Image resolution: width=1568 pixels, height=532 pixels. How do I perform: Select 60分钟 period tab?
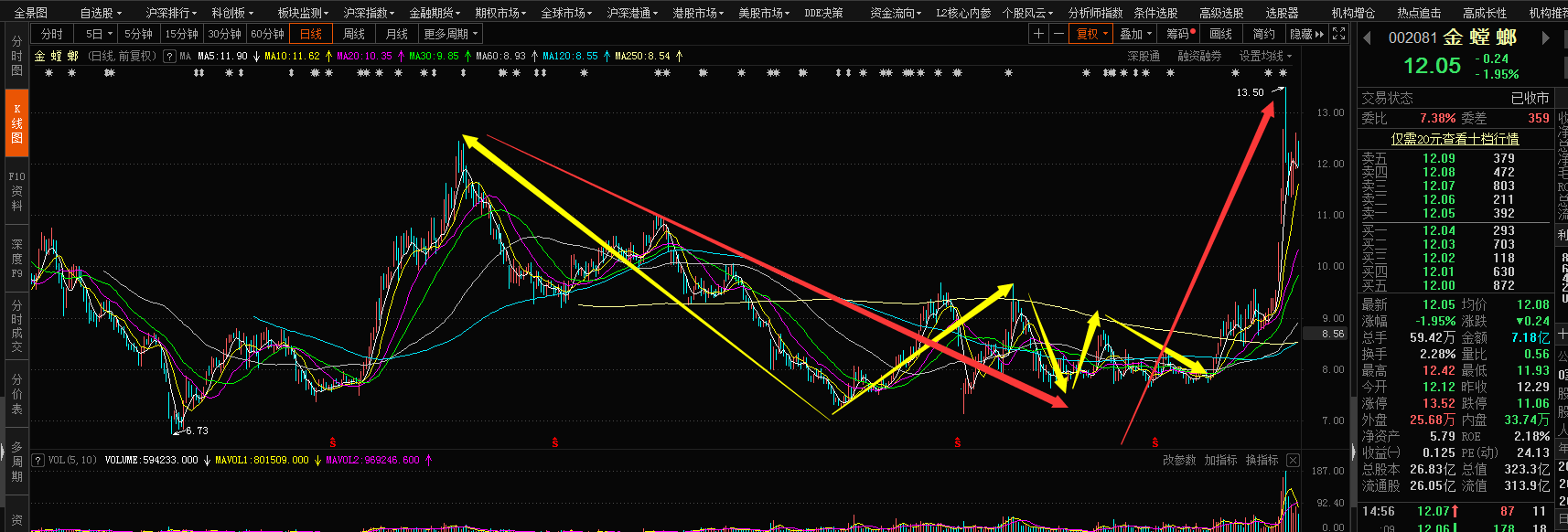267,34
